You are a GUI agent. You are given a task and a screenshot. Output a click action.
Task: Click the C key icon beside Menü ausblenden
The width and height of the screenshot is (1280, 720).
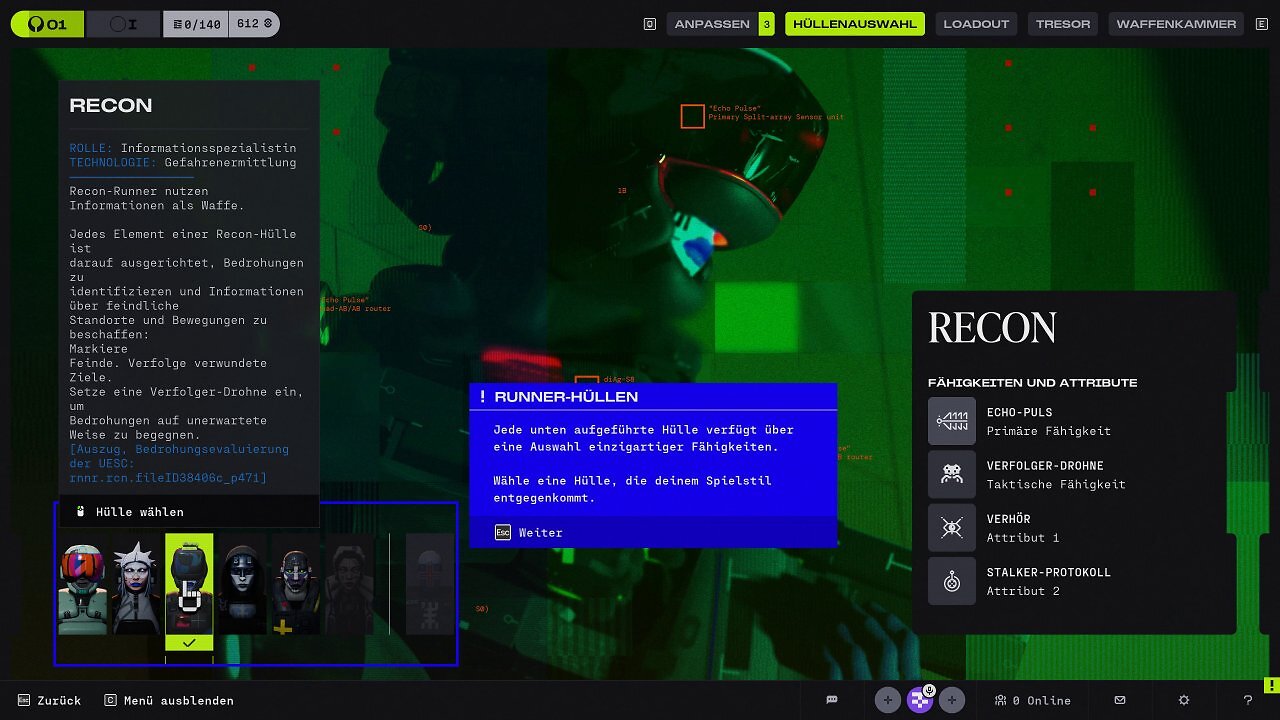(x=111, y=700)
